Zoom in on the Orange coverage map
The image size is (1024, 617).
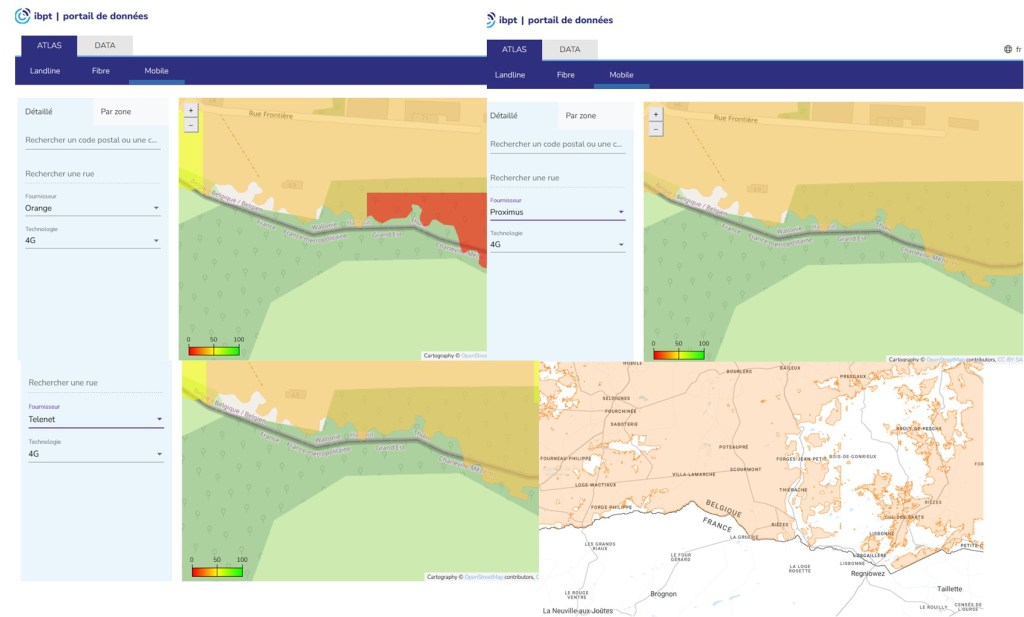pos(190,110)
